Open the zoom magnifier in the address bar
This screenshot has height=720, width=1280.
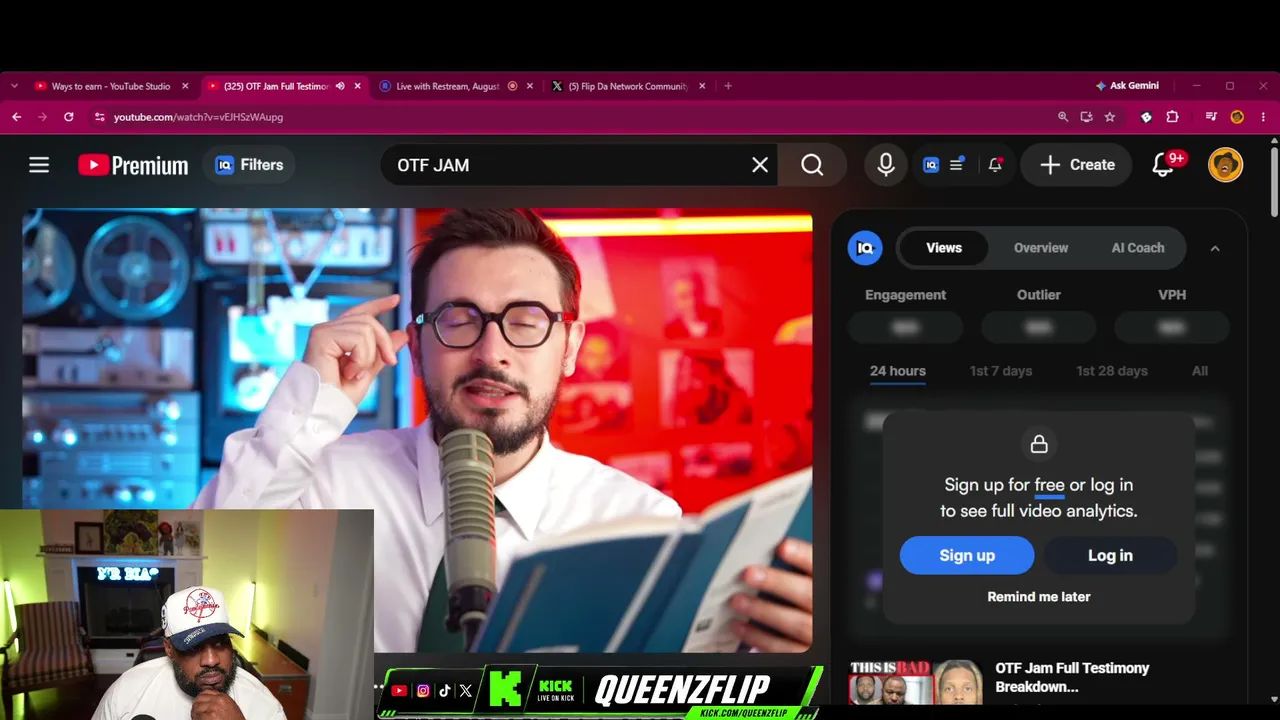coord(1063,117)
